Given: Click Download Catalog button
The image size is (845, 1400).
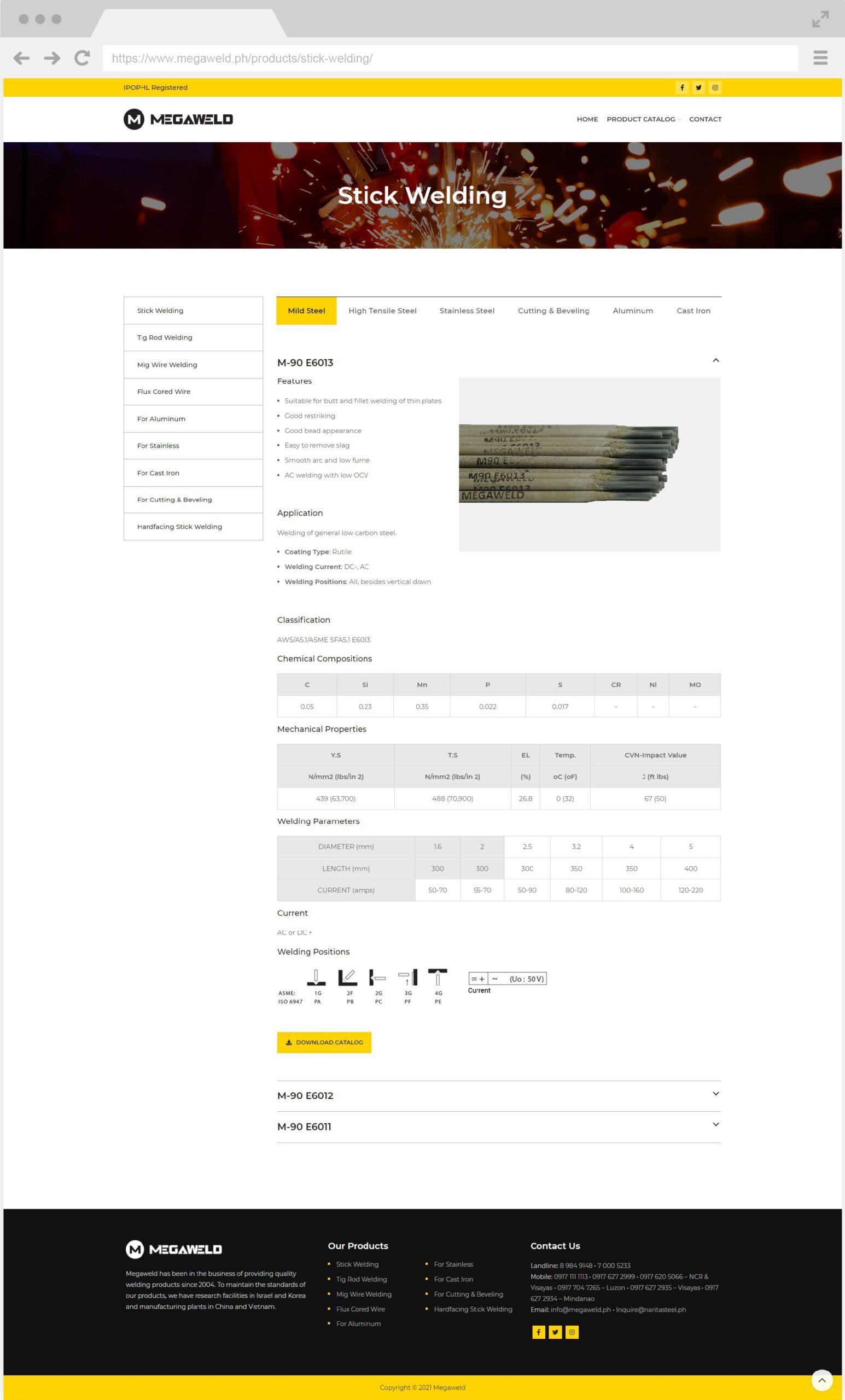Looking at the screenshot, I should [324, 1042].
